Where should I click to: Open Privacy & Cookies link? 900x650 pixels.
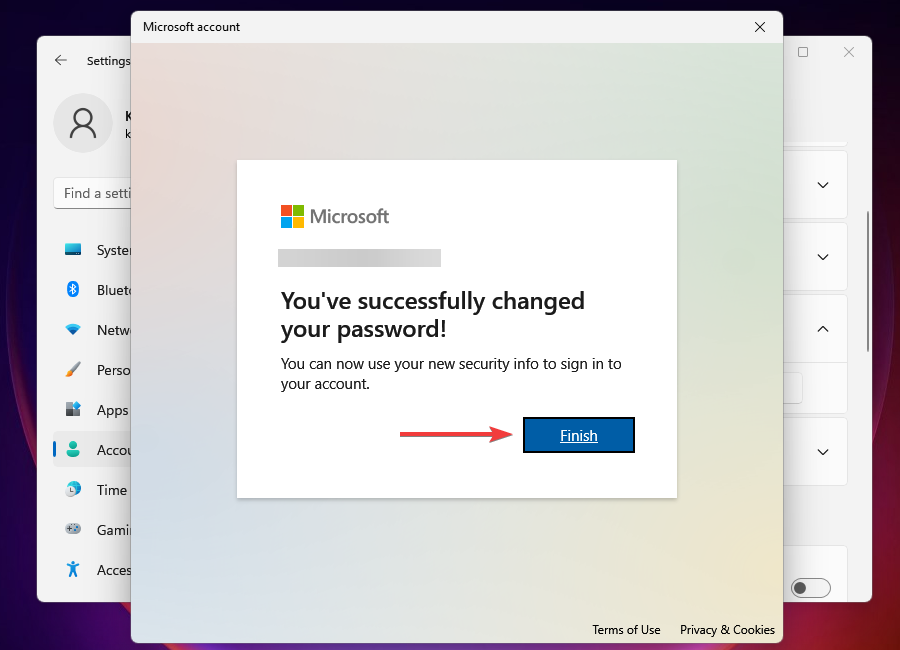pos(727,630)
